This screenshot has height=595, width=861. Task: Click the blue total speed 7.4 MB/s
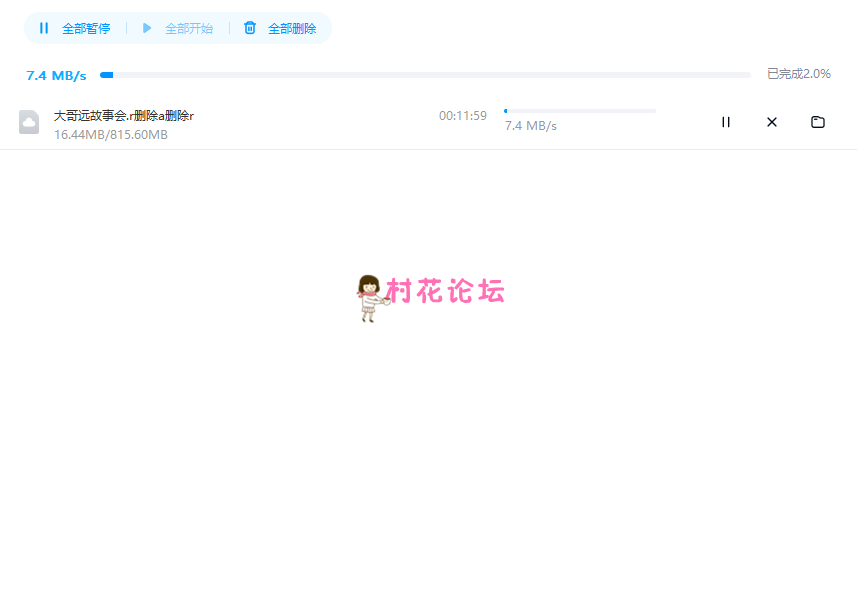pyautogui.click(x=57, y=76)
